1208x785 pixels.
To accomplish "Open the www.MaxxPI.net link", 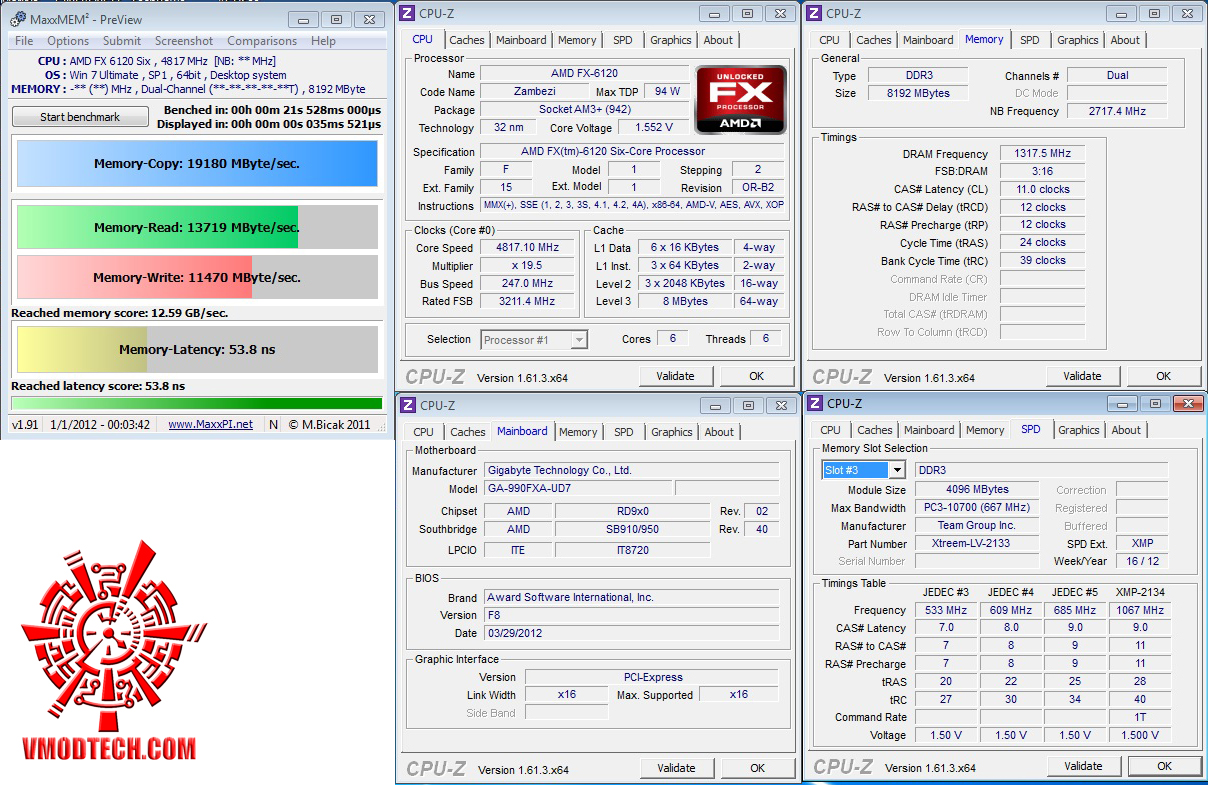I will pos(210,424).
